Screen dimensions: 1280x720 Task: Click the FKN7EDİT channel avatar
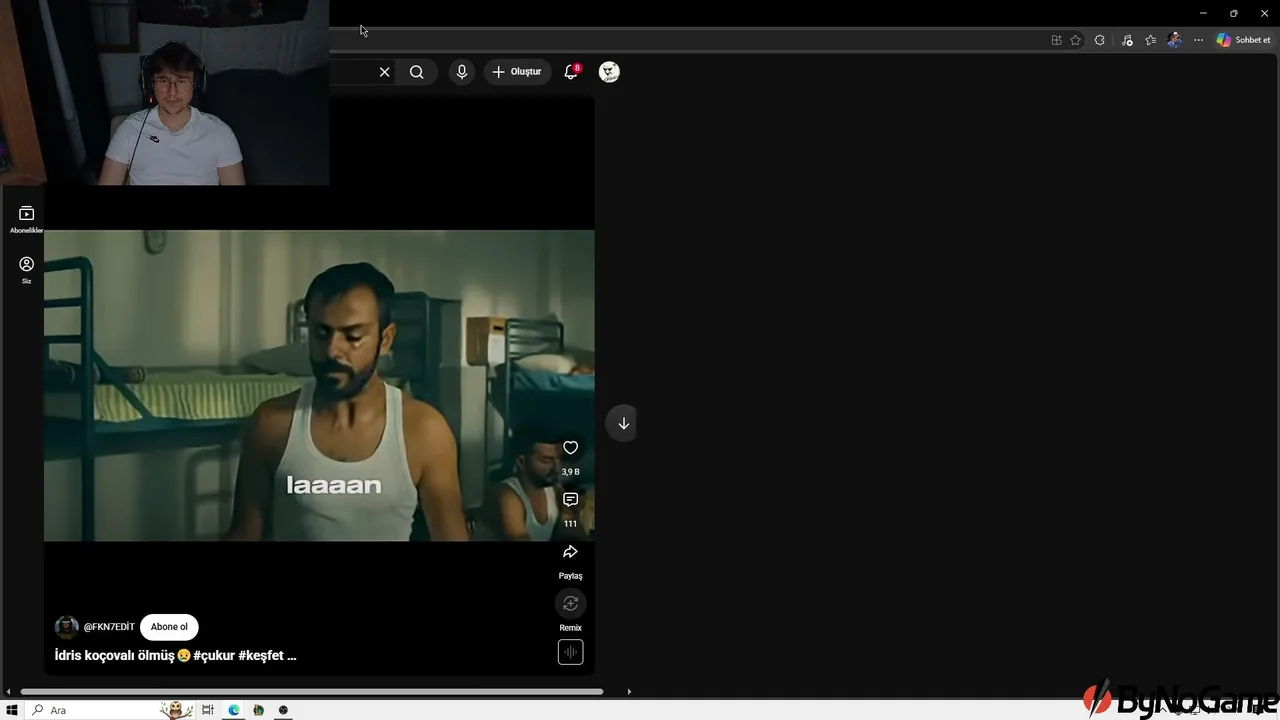(67, 627)
